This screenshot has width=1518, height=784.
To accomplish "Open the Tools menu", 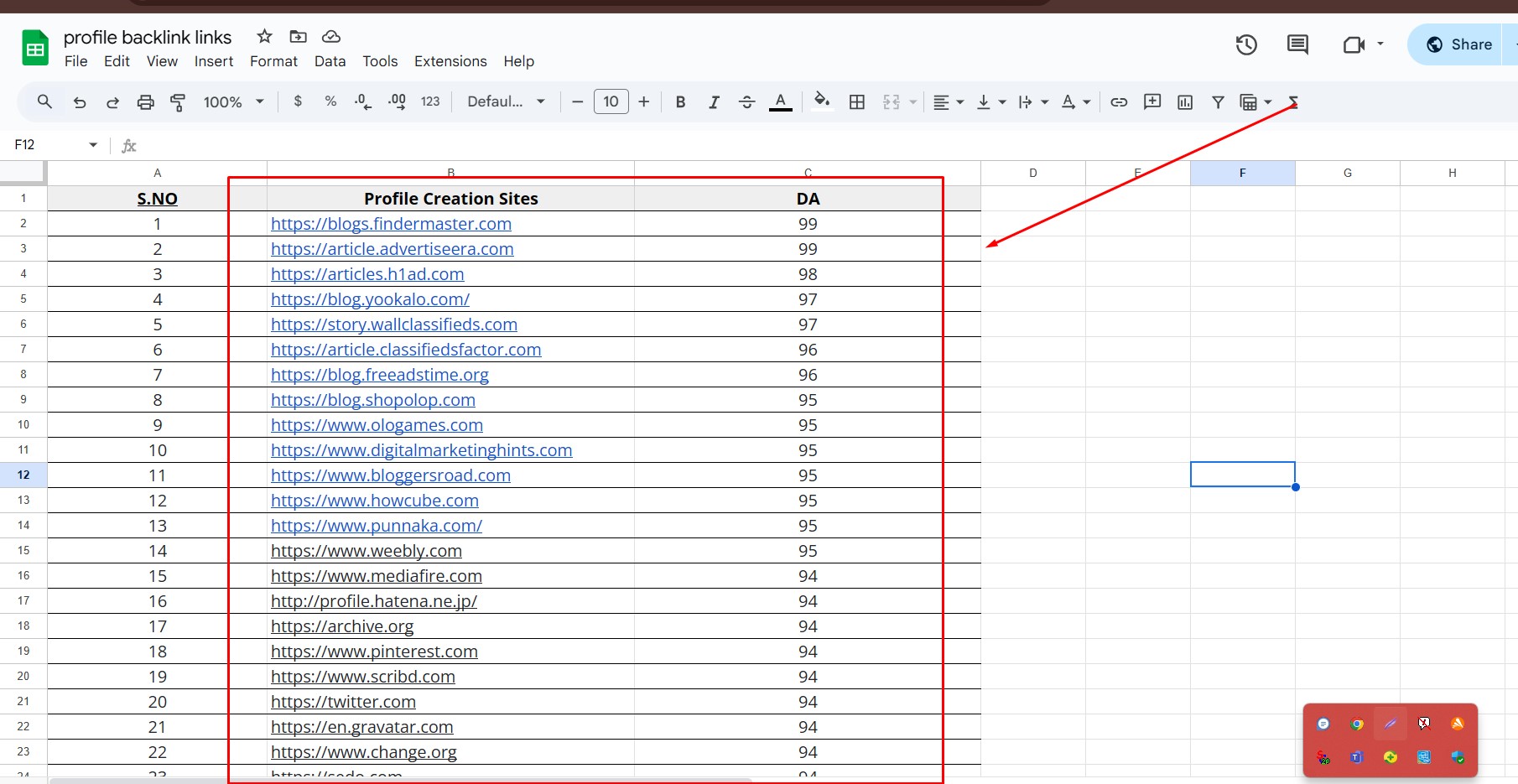I will pyautogui.click(x=380, y=61).
